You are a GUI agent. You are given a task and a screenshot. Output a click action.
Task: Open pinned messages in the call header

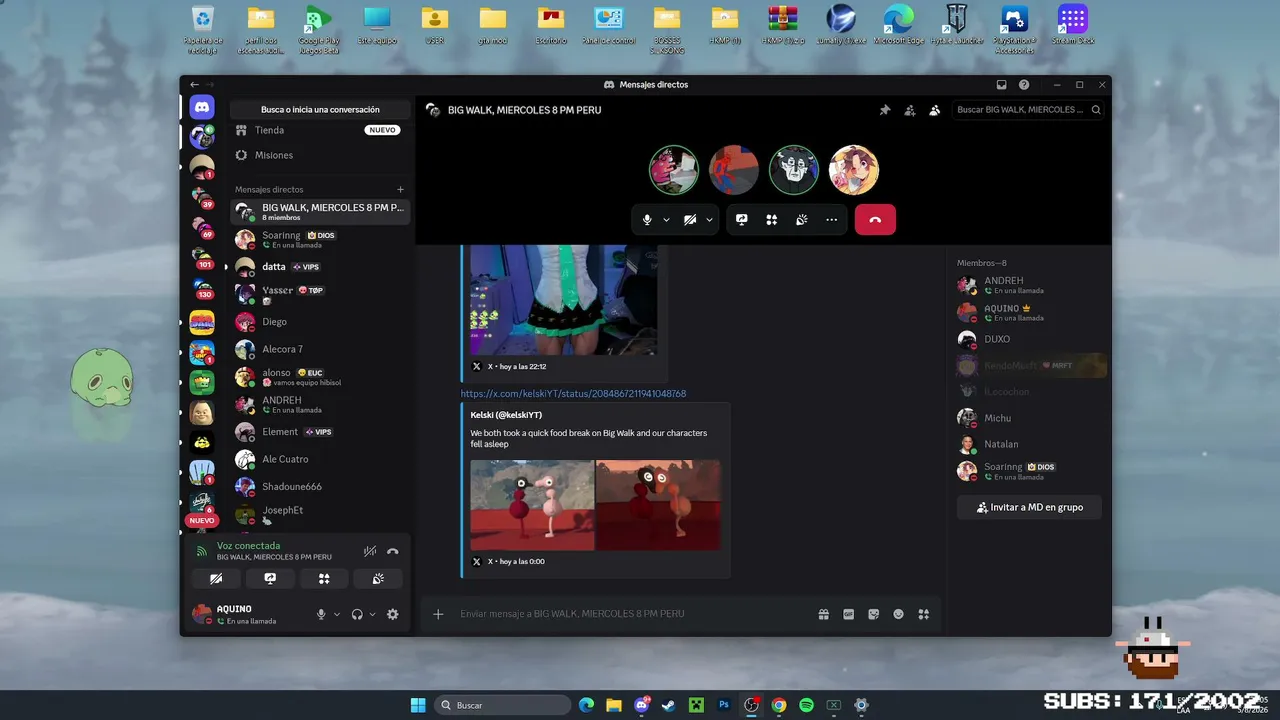(x=884, y=110)
